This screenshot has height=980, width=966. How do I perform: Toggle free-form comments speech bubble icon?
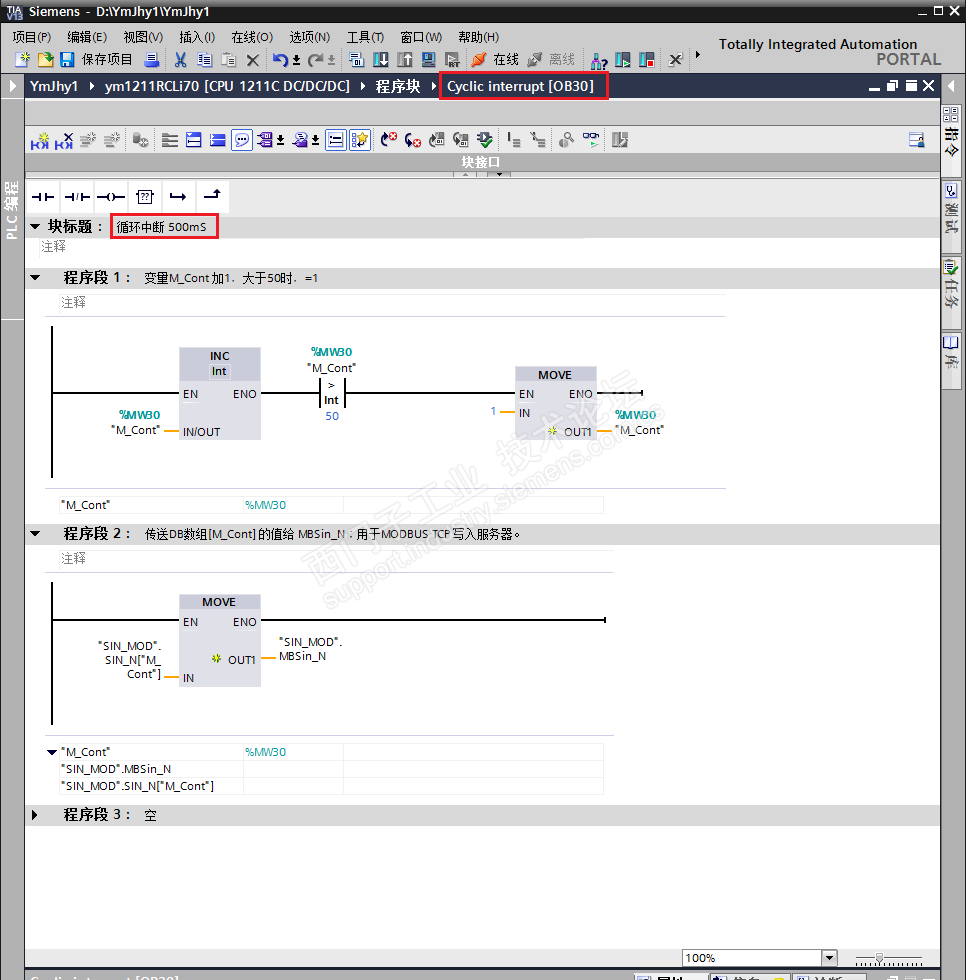(241, 140)
